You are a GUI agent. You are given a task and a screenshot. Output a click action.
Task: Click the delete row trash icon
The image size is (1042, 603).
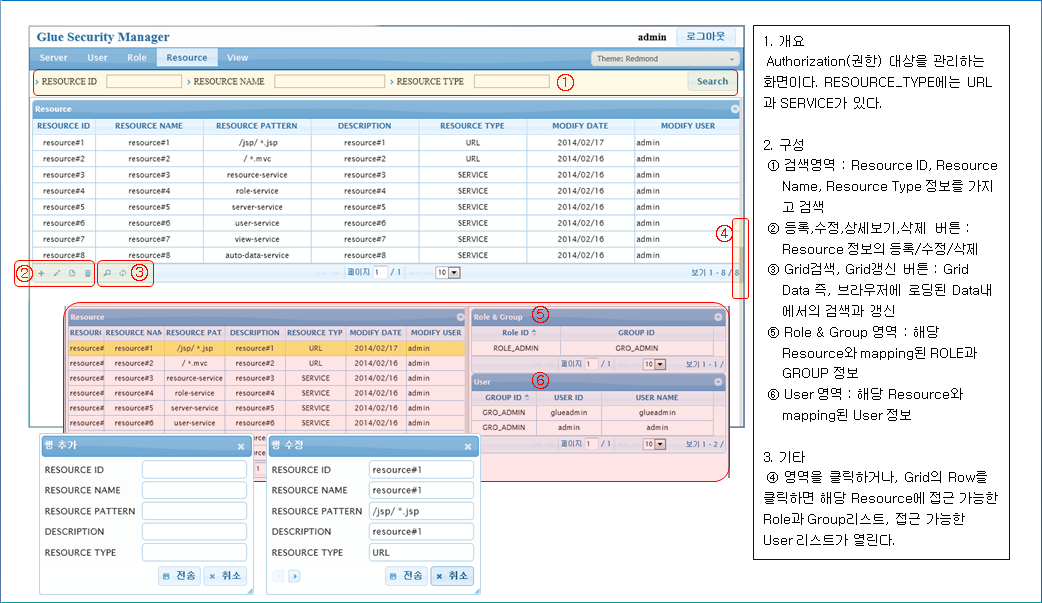click(x=87, y=273)
